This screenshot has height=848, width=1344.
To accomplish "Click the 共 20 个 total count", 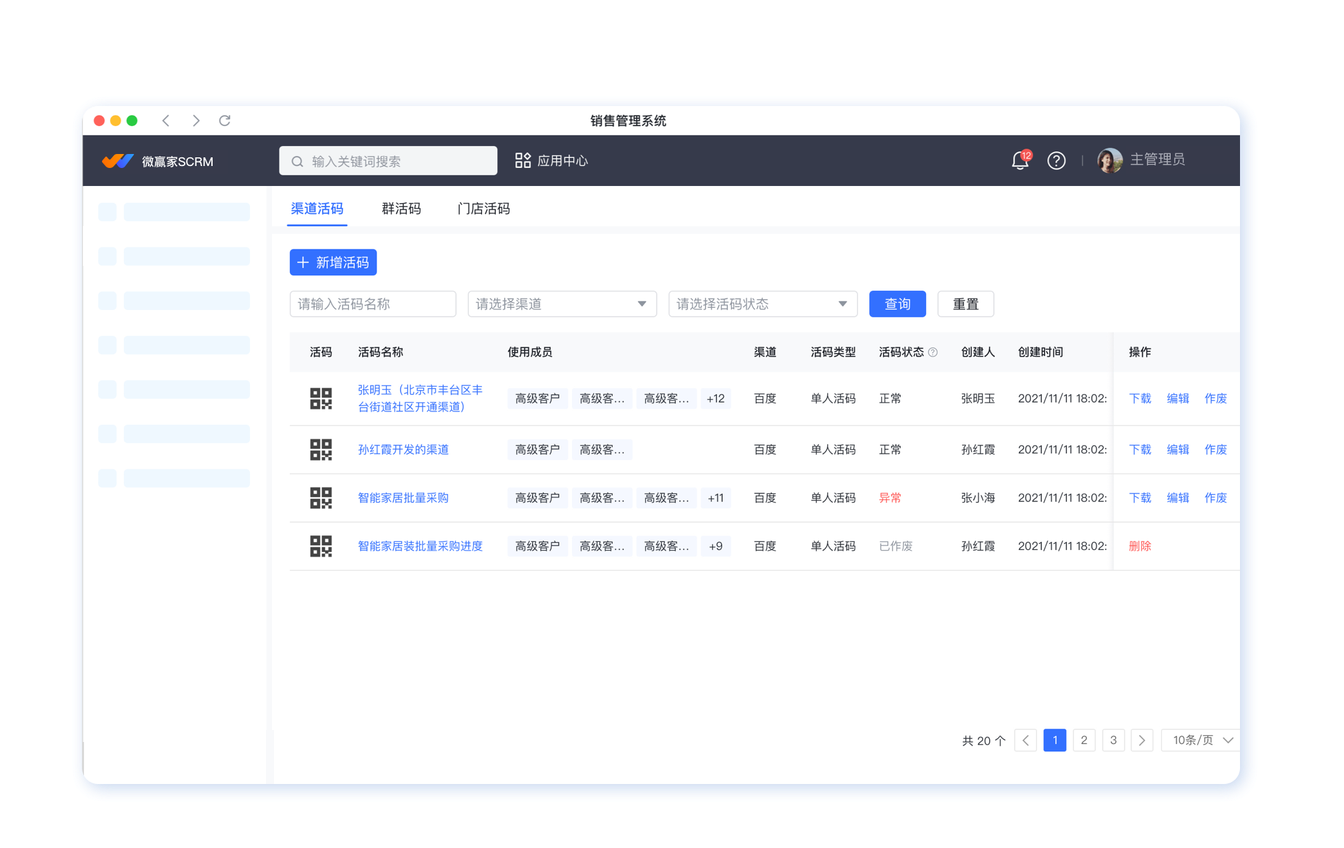I will [984, 741].
